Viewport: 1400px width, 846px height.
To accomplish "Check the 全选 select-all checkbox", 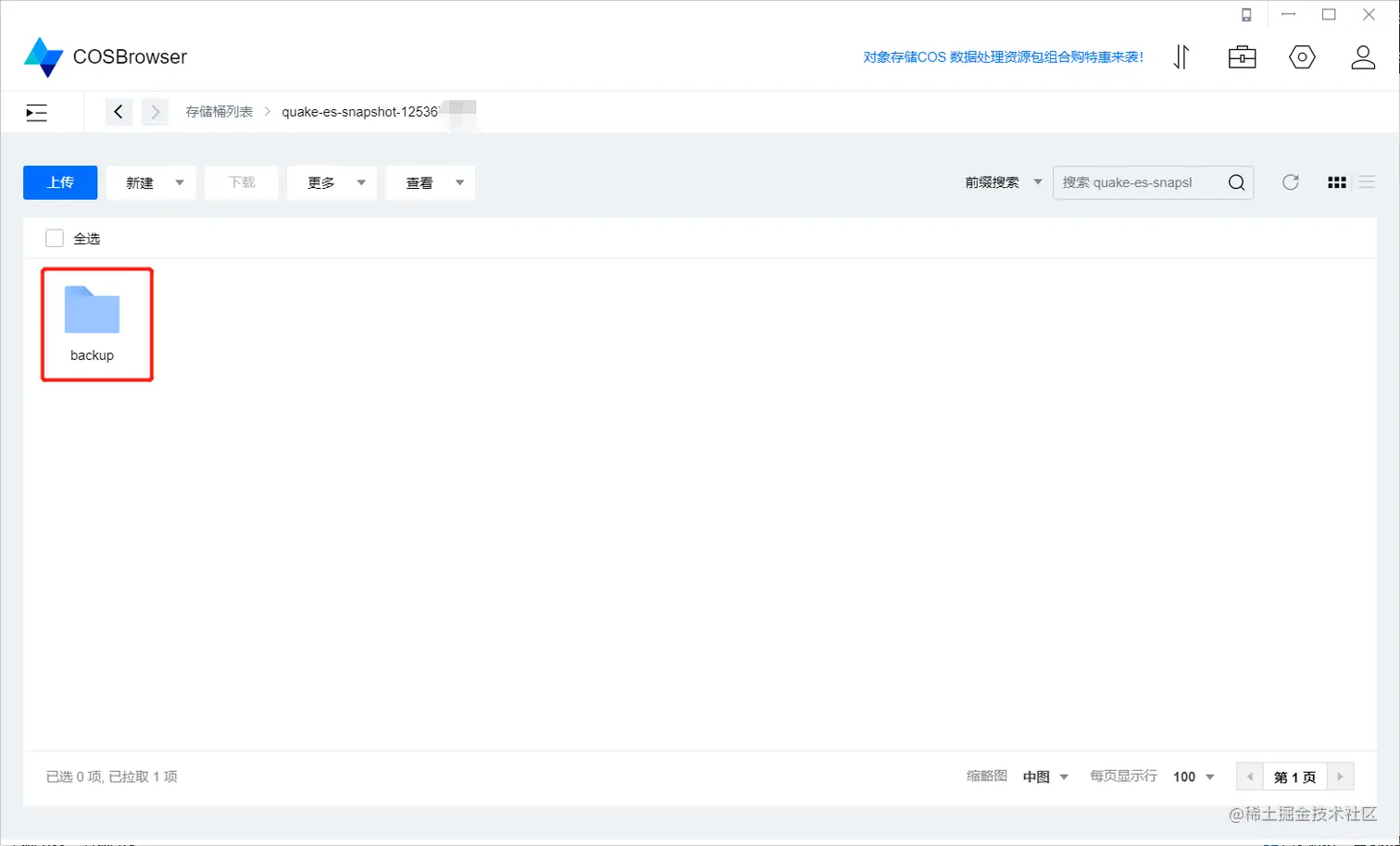I will (x=54, y=238).
